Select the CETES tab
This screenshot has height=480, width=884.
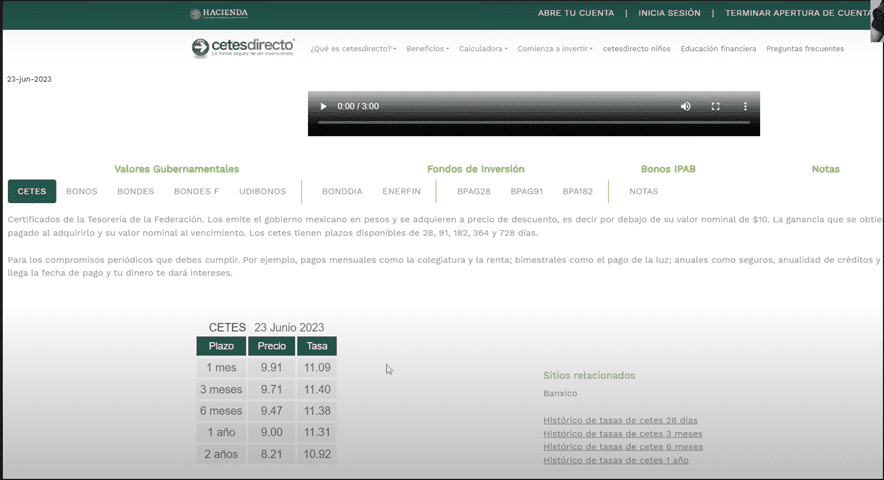click(32, 191)
